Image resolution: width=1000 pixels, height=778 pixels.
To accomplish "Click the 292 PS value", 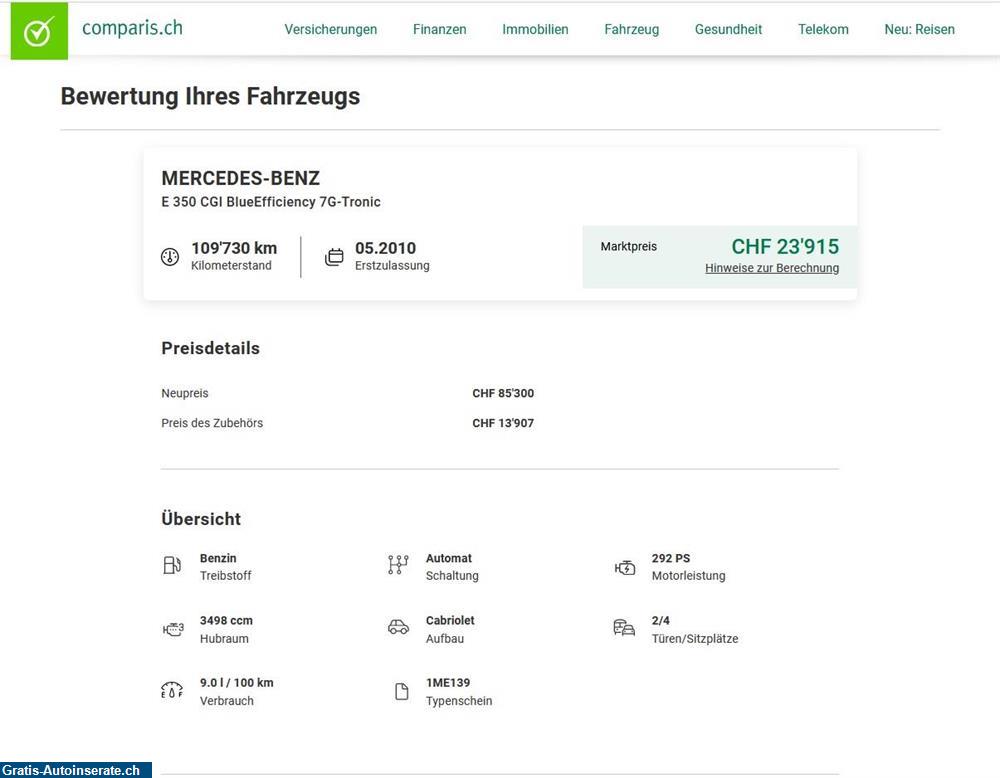I will pos(671,559).
